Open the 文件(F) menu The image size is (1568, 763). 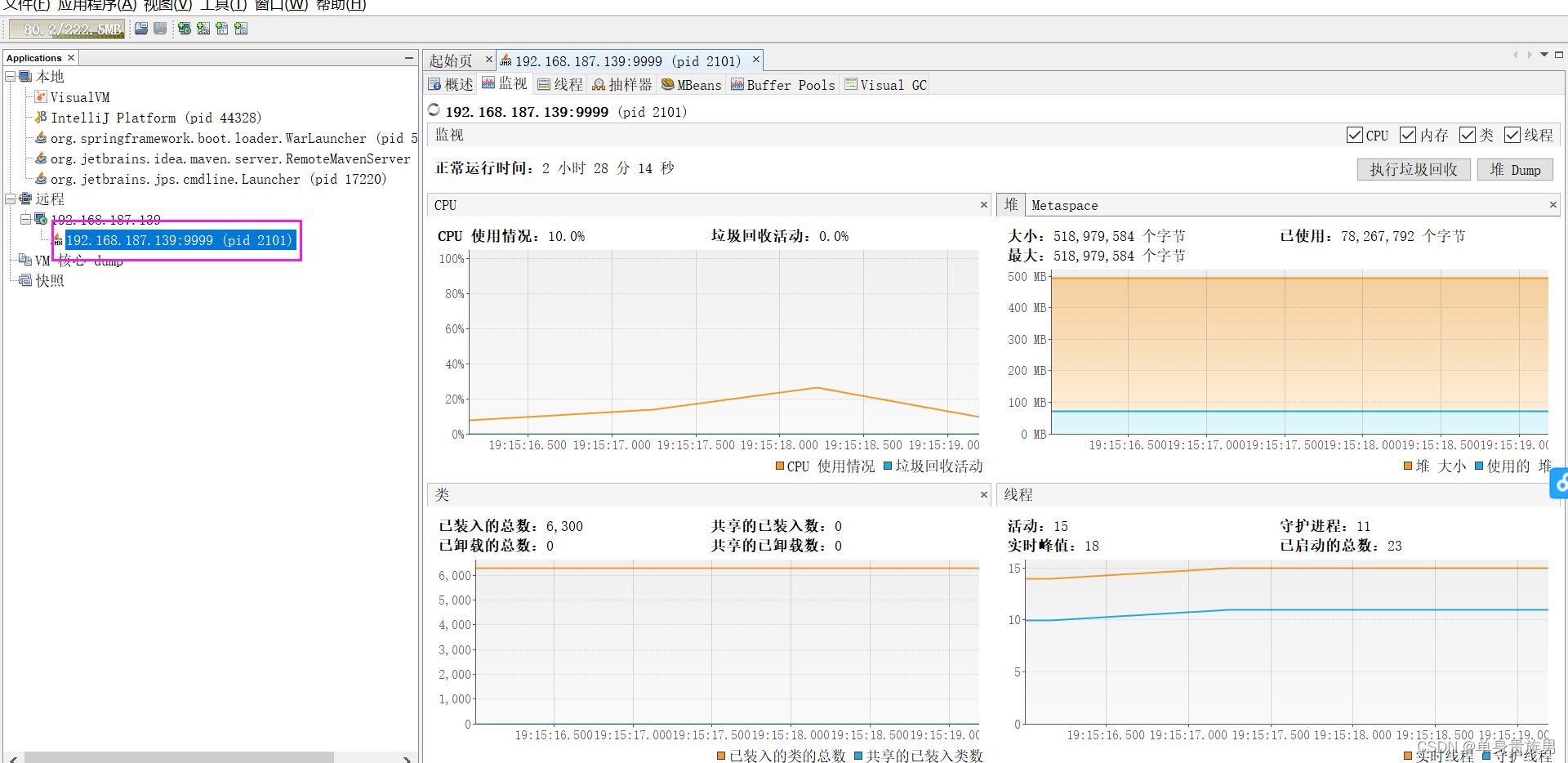[27, 5]
